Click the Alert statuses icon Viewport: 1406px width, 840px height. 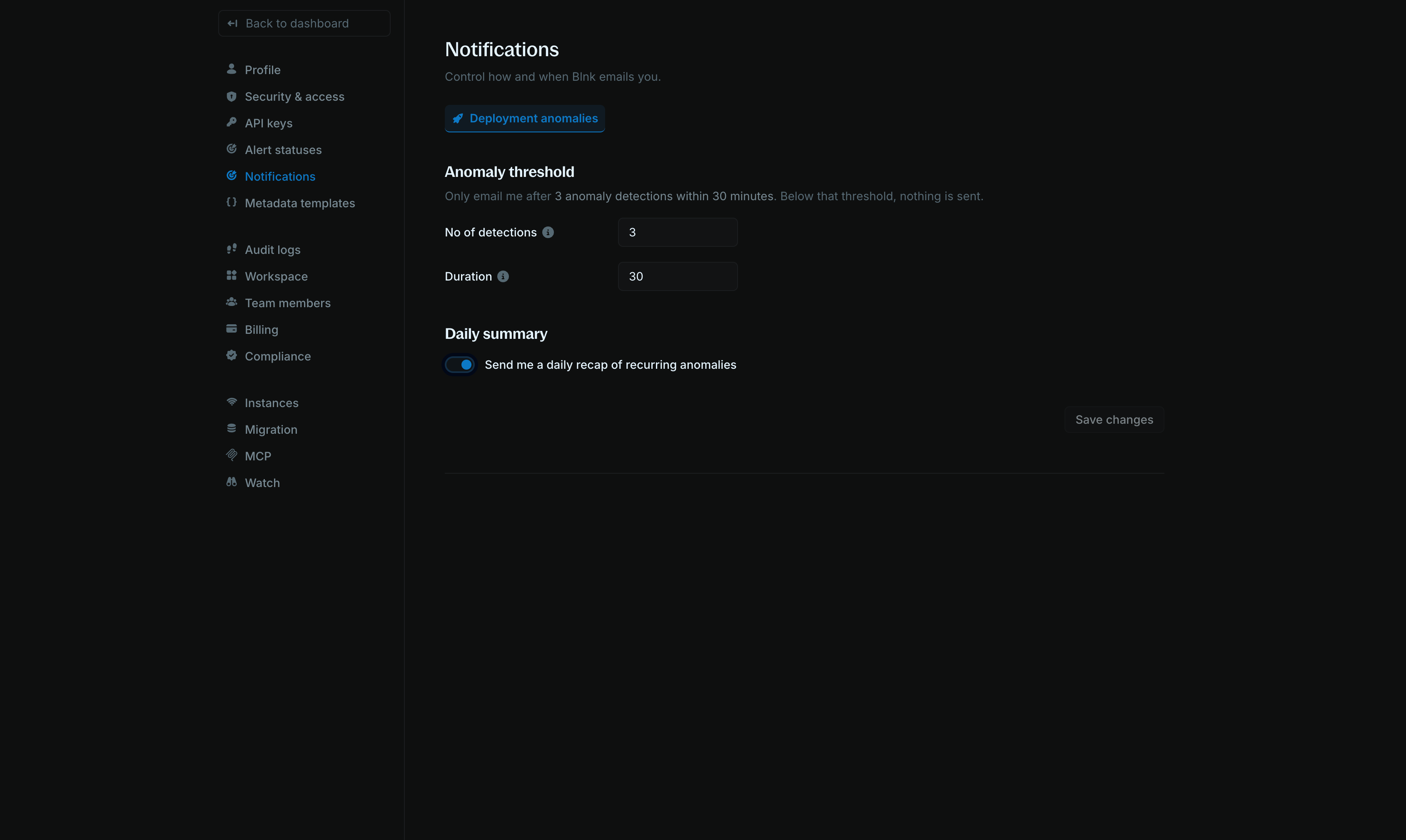point(231,149)
